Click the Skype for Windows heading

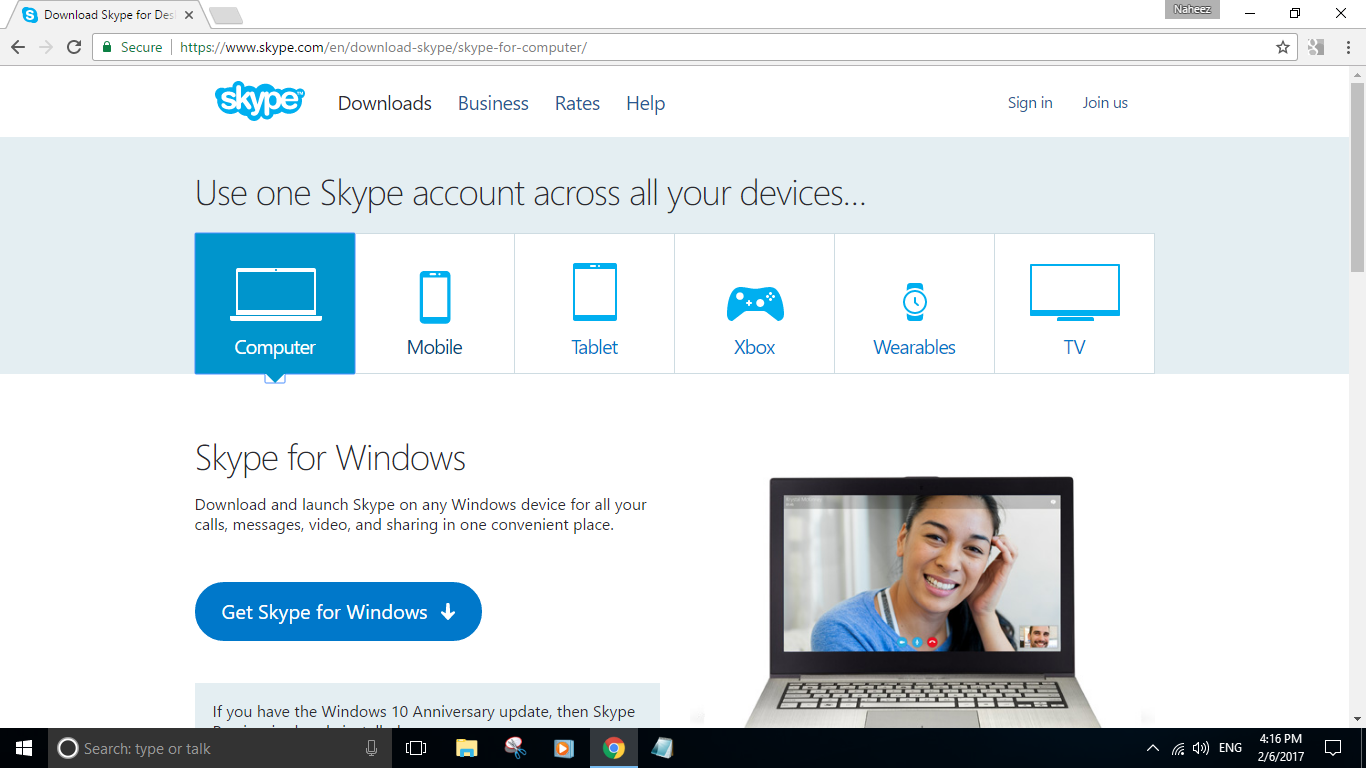(331, 459)
